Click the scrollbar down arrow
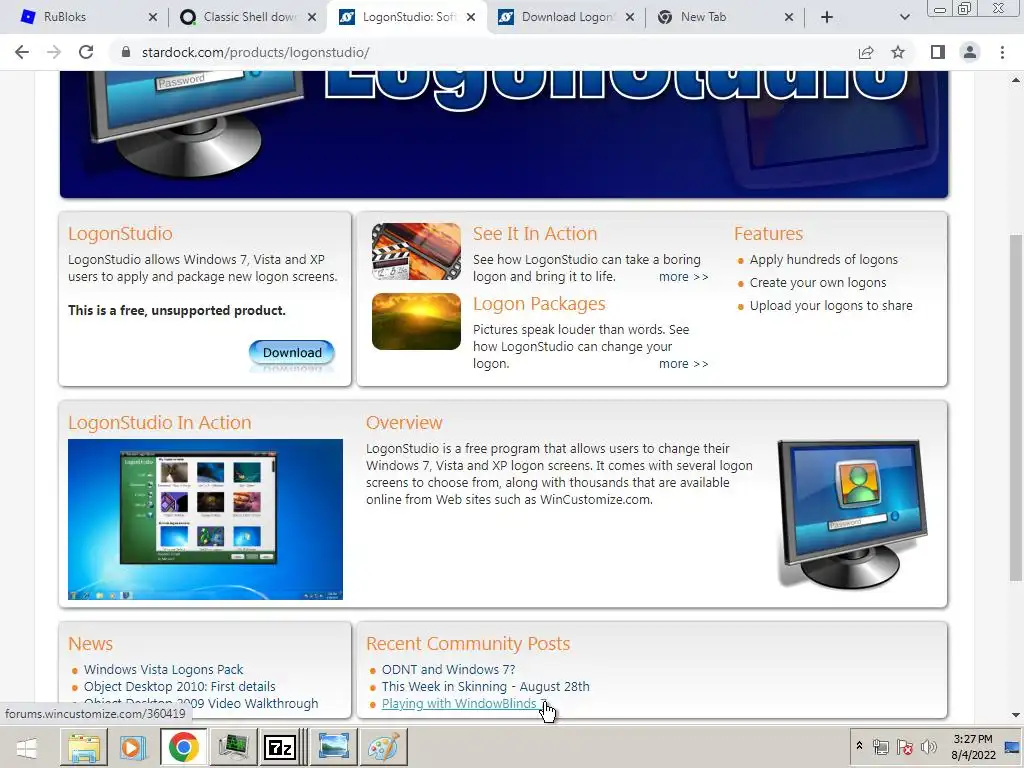 pyautogui.click(x=1016, y=715)
